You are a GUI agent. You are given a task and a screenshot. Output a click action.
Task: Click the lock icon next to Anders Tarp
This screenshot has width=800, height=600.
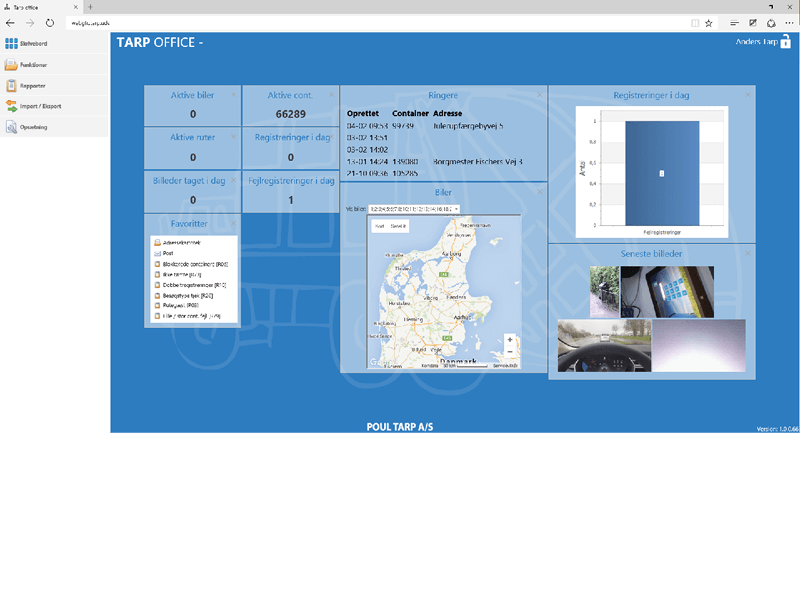point(786,41)
